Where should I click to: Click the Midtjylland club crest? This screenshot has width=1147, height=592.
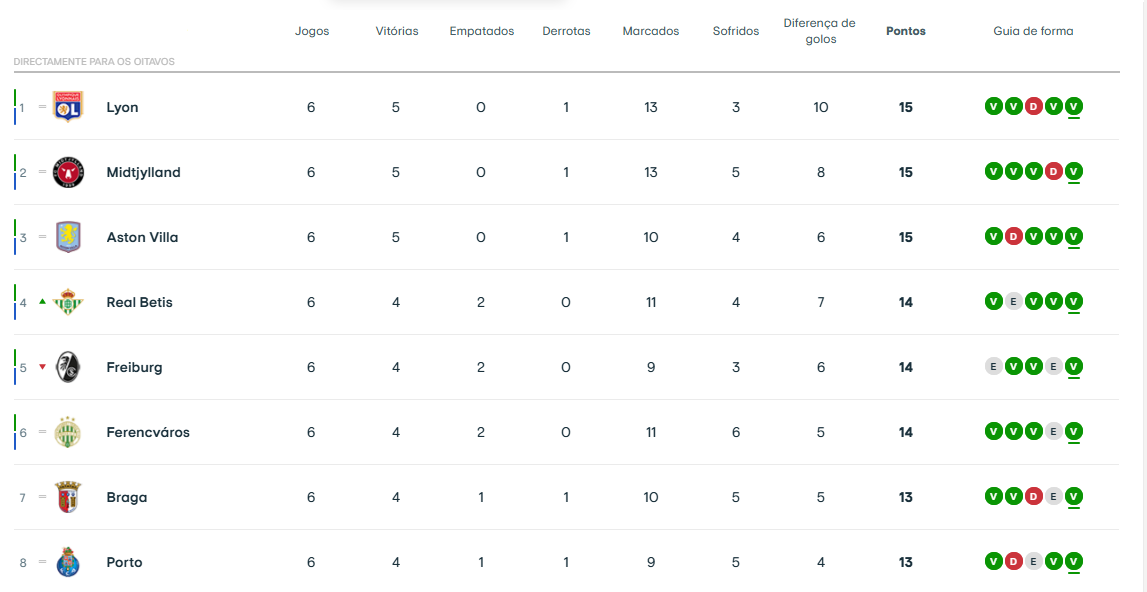pos(67,172)
